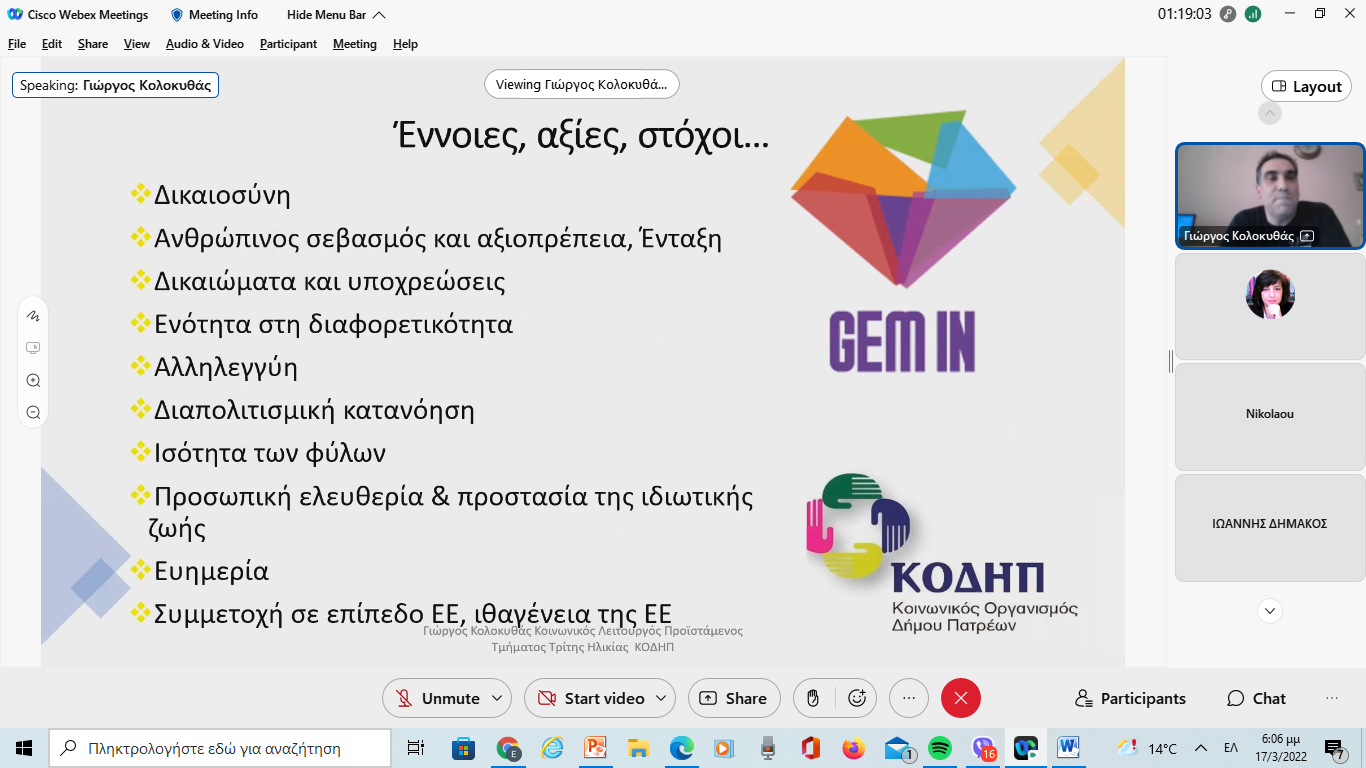Expand audio options arrow beside Unmute

pos(497,698)
